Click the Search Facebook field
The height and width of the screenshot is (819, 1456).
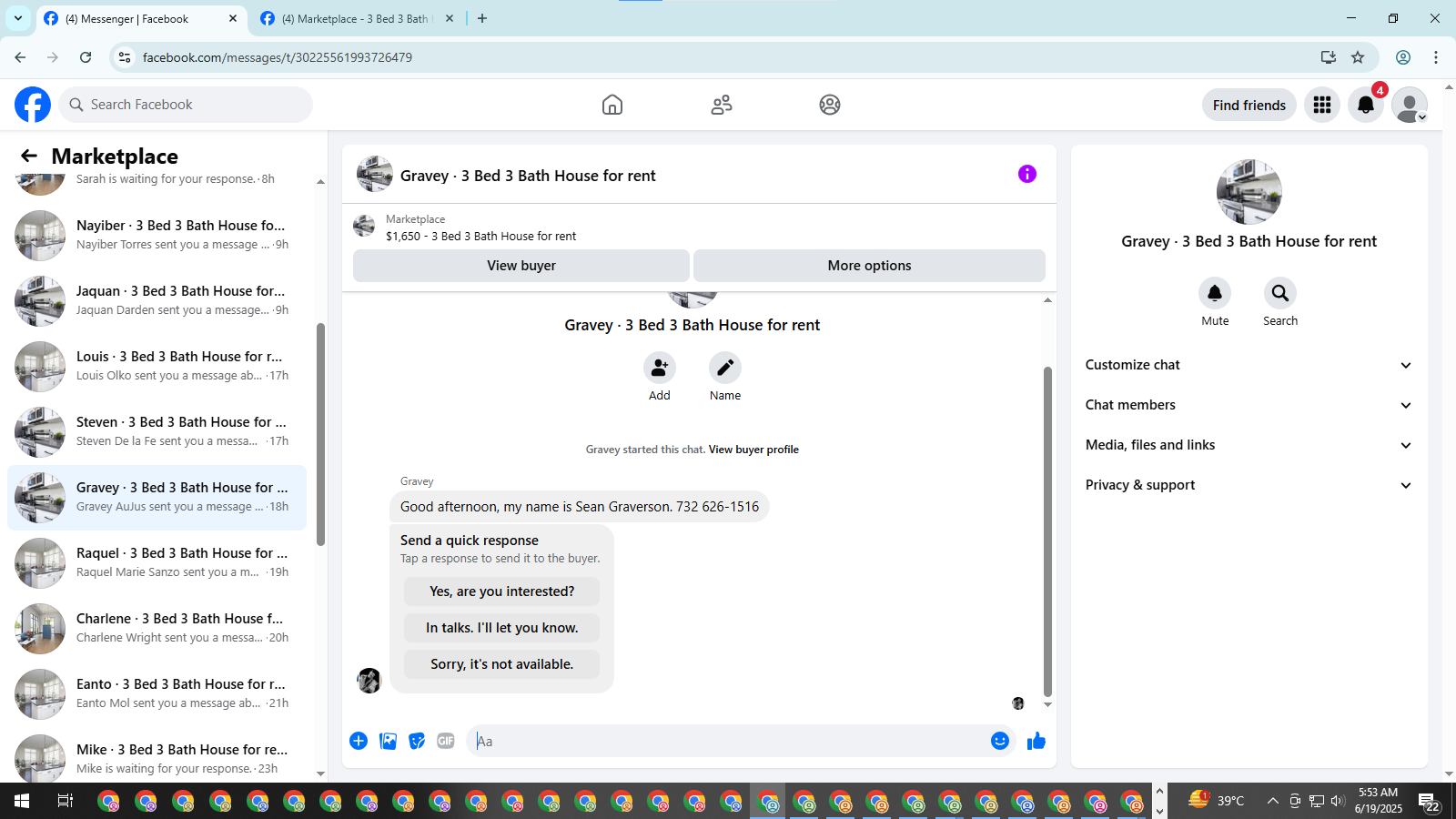pos(186,105)
